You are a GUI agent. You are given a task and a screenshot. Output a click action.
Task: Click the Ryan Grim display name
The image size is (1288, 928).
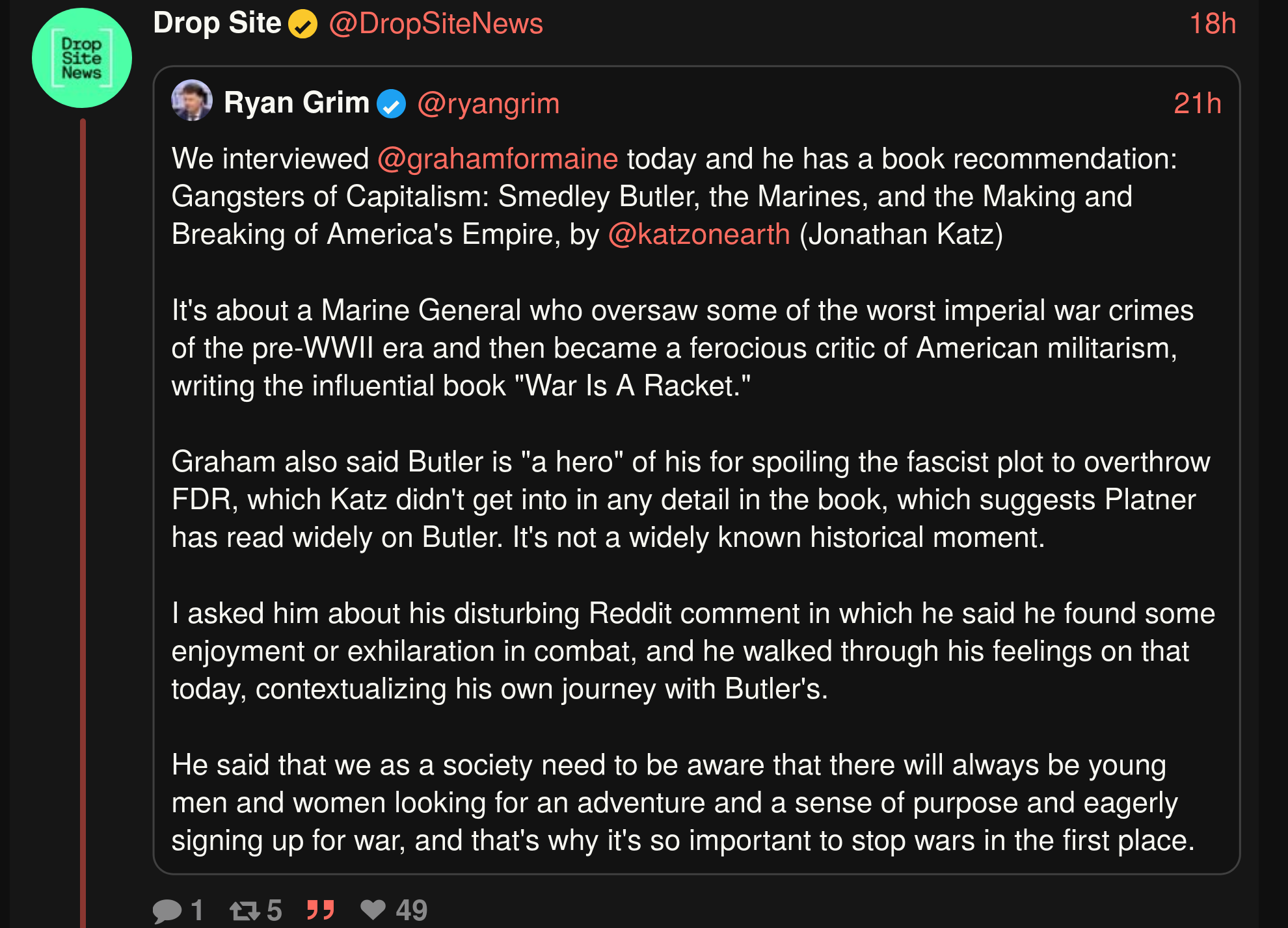point(296,103)
